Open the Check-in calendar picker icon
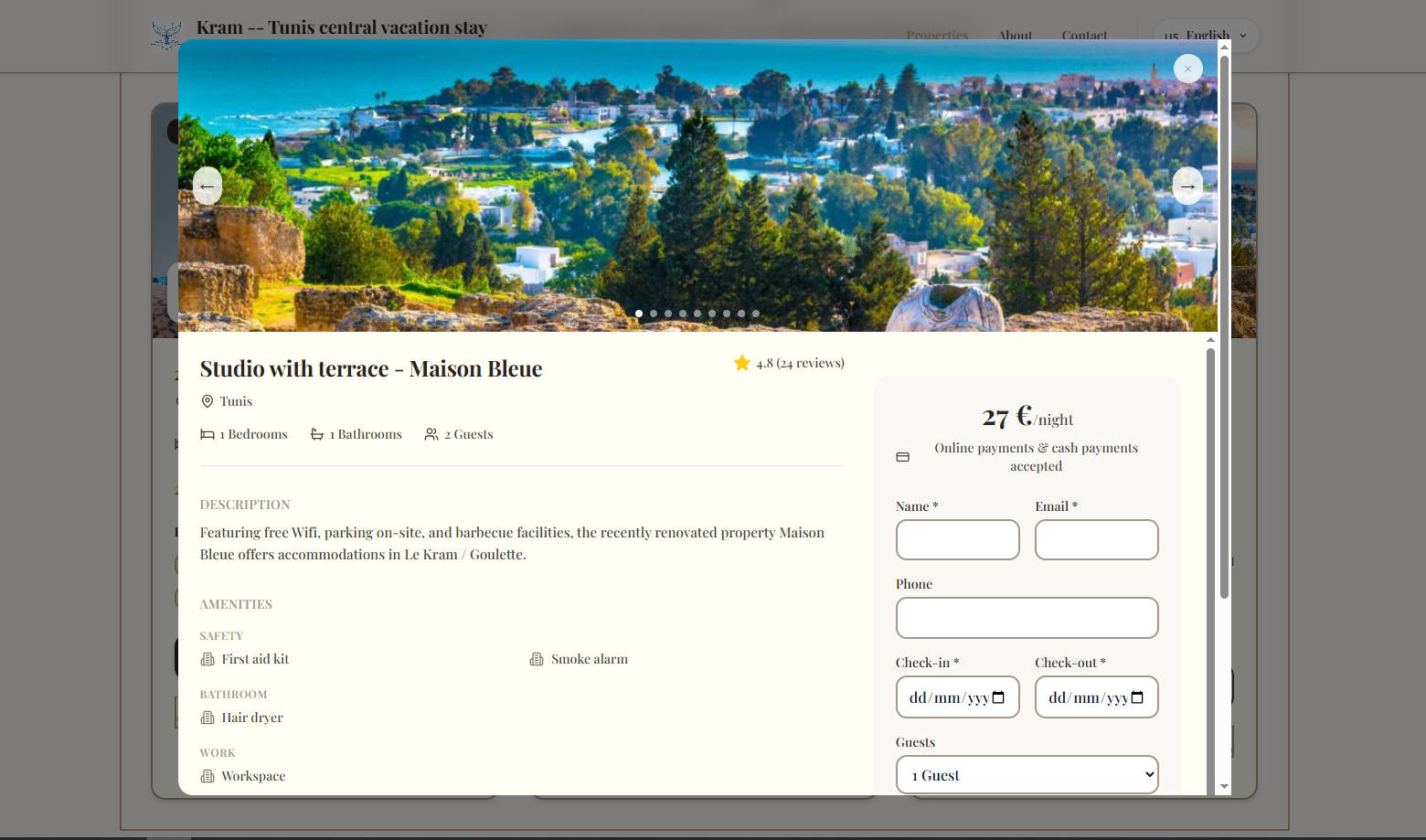The width and height of the screenshot is (1426, 840). coord(998,697)
